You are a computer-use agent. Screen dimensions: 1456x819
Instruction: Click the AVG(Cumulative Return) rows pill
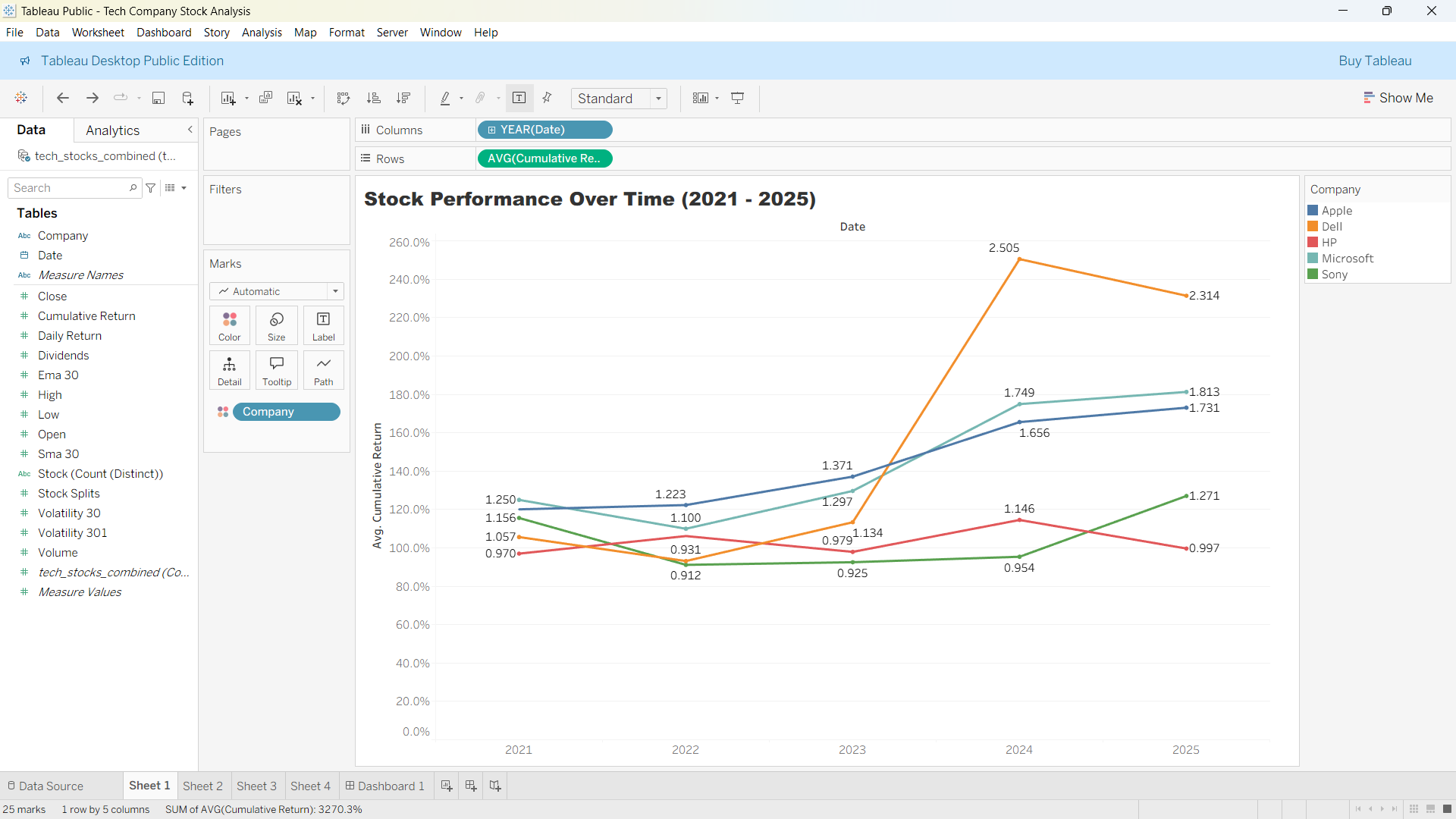(544, 158)
